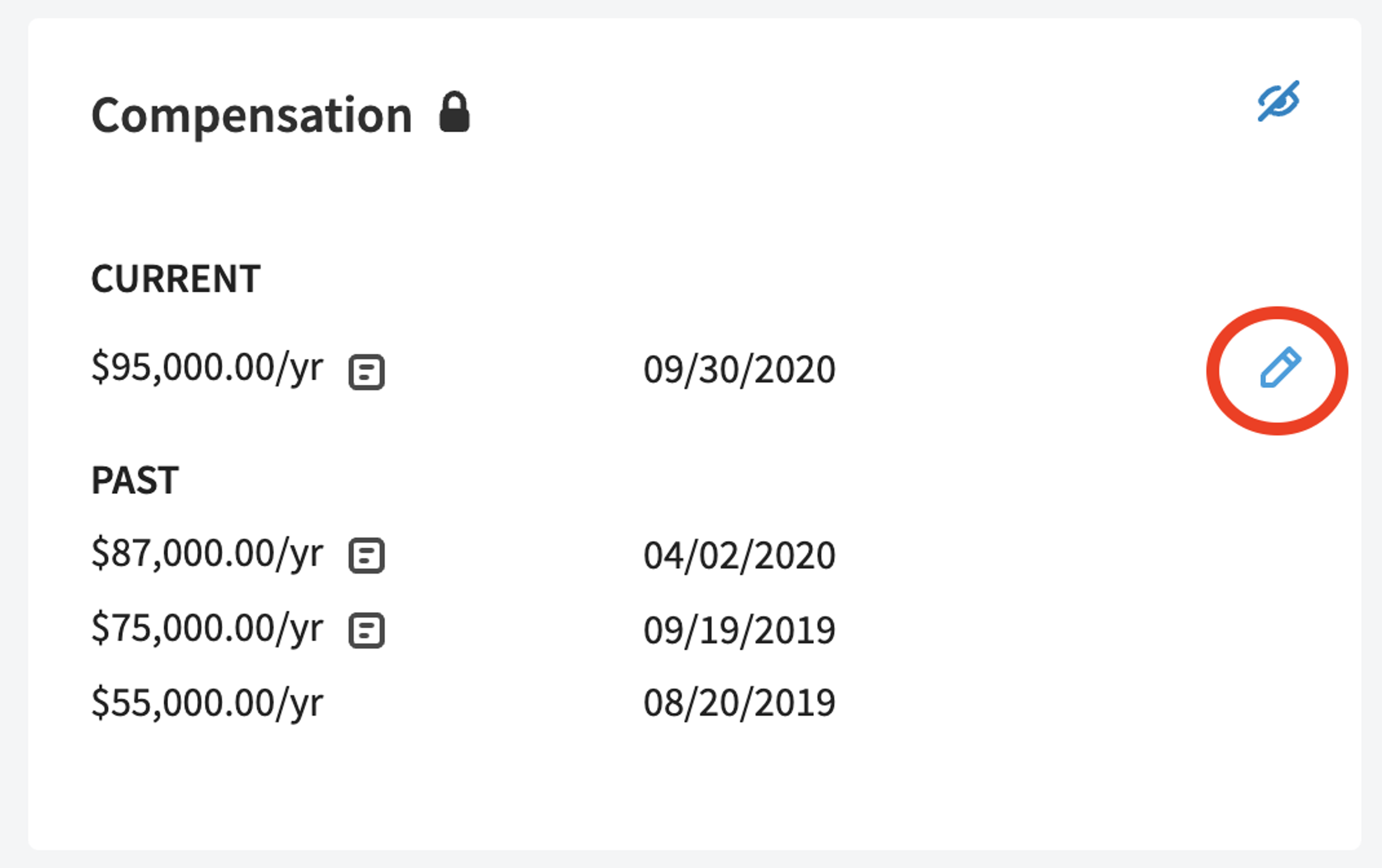Click the 09/19/2019 date

point(739,630)
